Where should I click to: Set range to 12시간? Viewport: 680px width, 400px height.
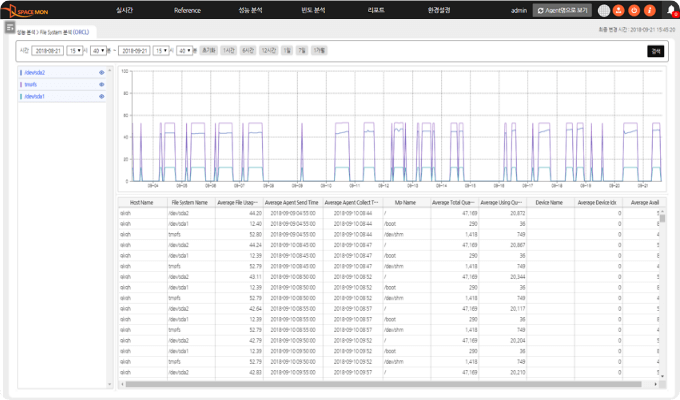[269, 51]
